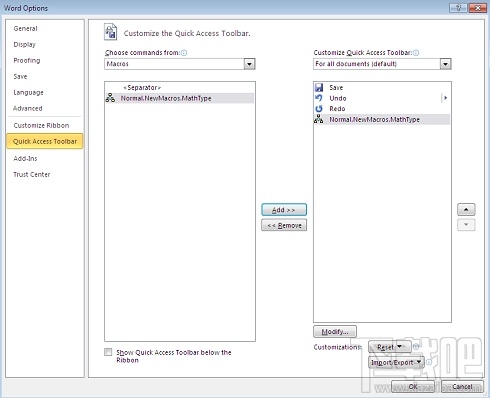Click the Save icon in toolbar list
The height and width of the screenshot is (398, 490).
pos(319,87)
